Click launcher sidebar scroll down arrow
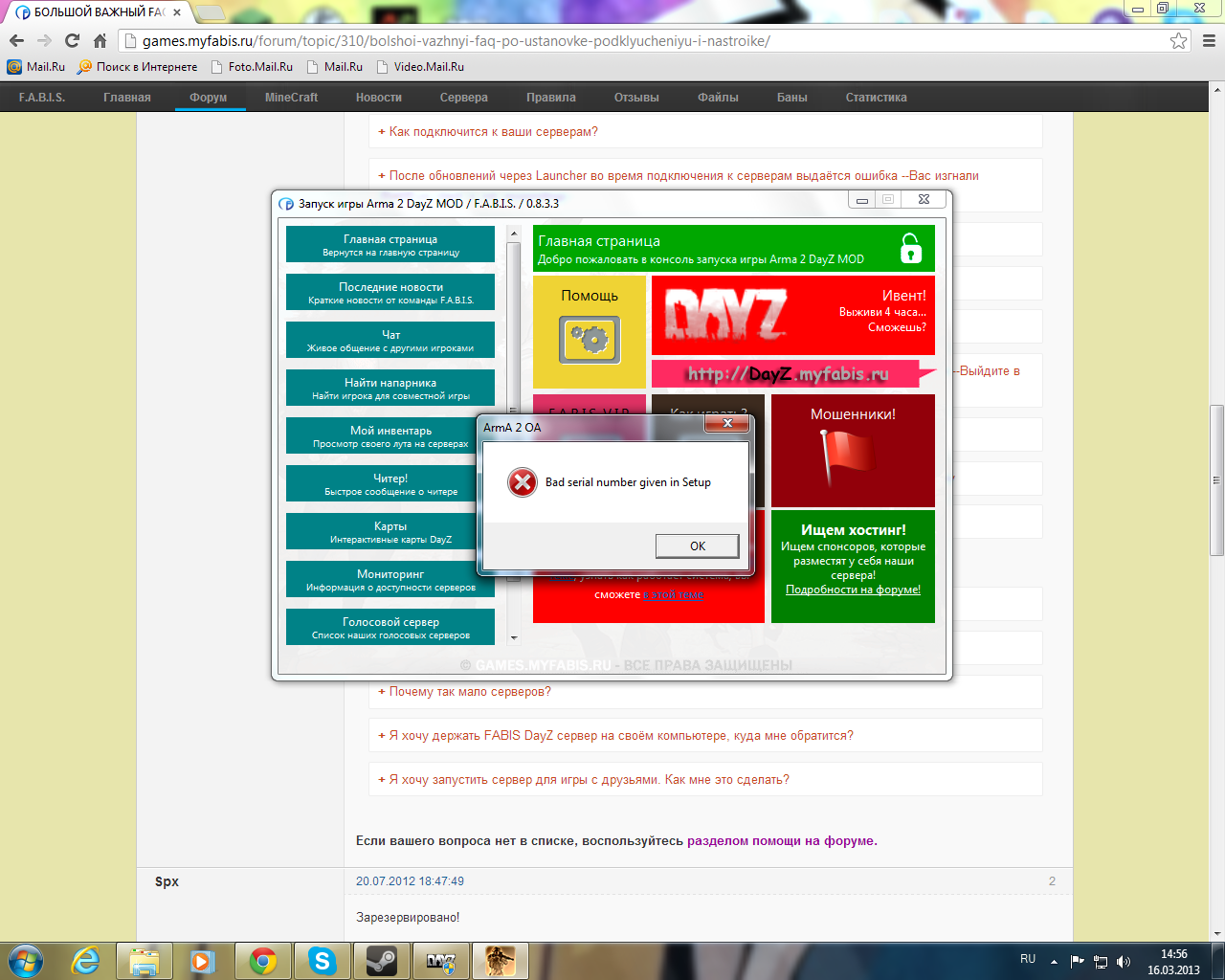This screenshot has height=980, width=1225. pos(514,637)
